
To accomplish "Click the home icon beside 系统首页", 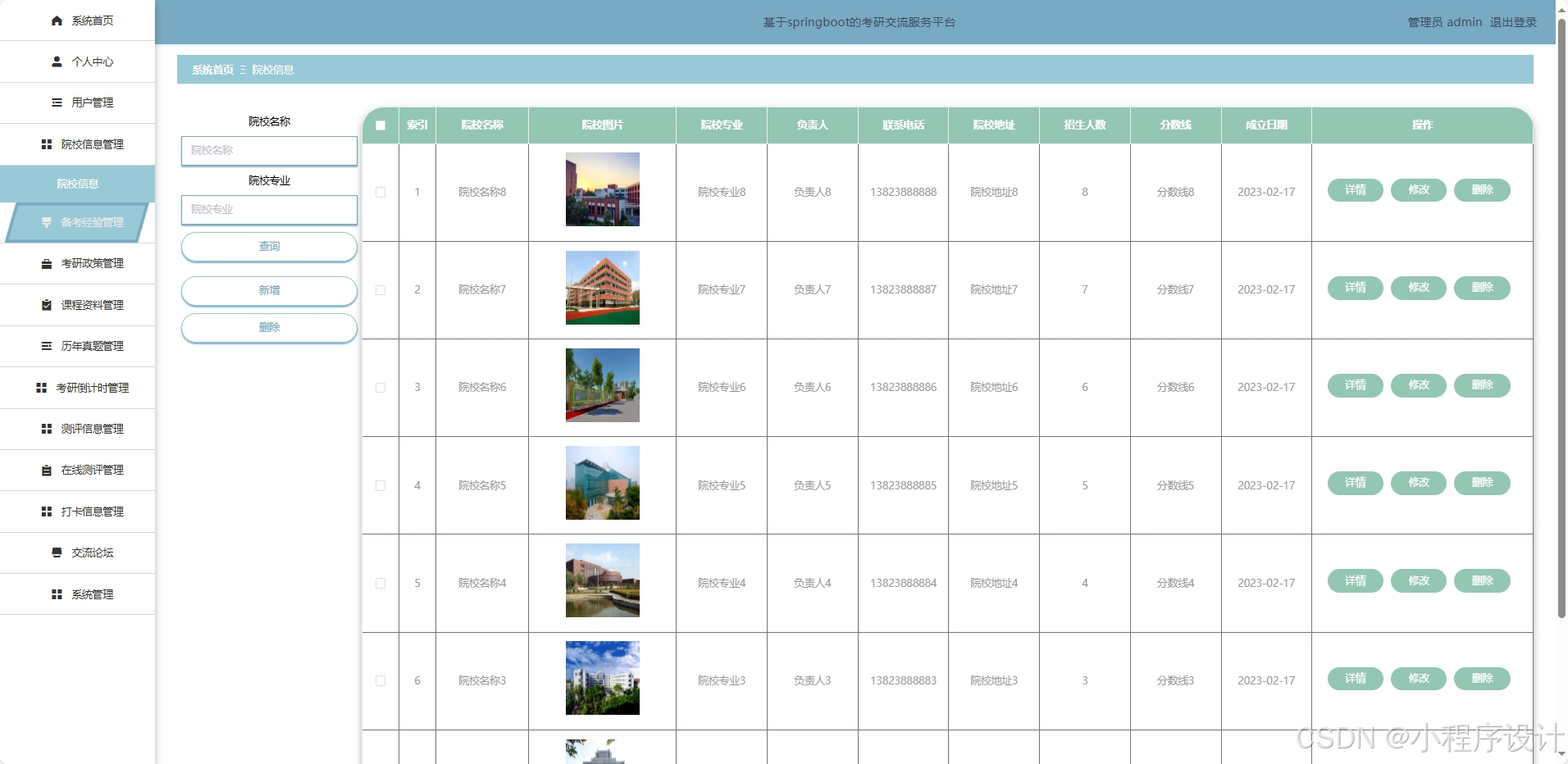I will (x=57, y=20).
